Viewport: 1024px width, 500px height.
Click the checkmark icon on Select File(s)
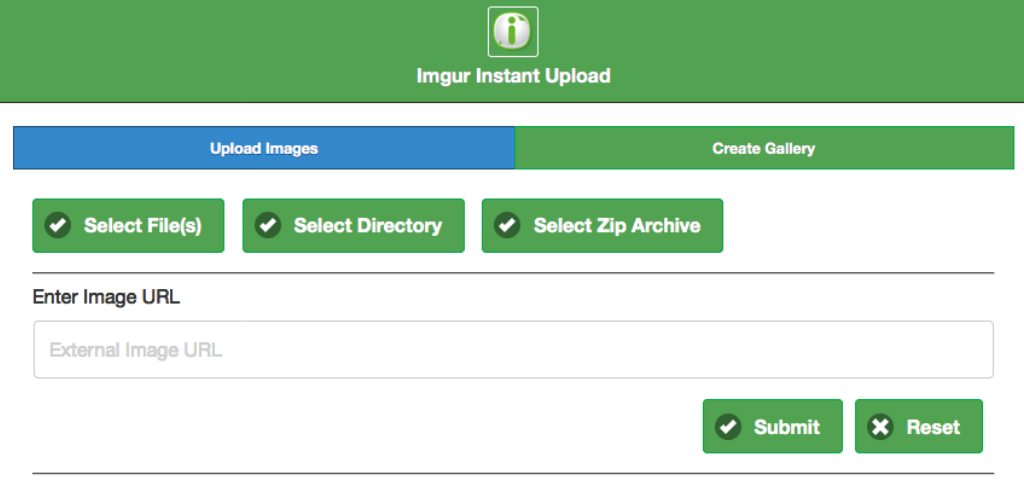tap(58, 226)
